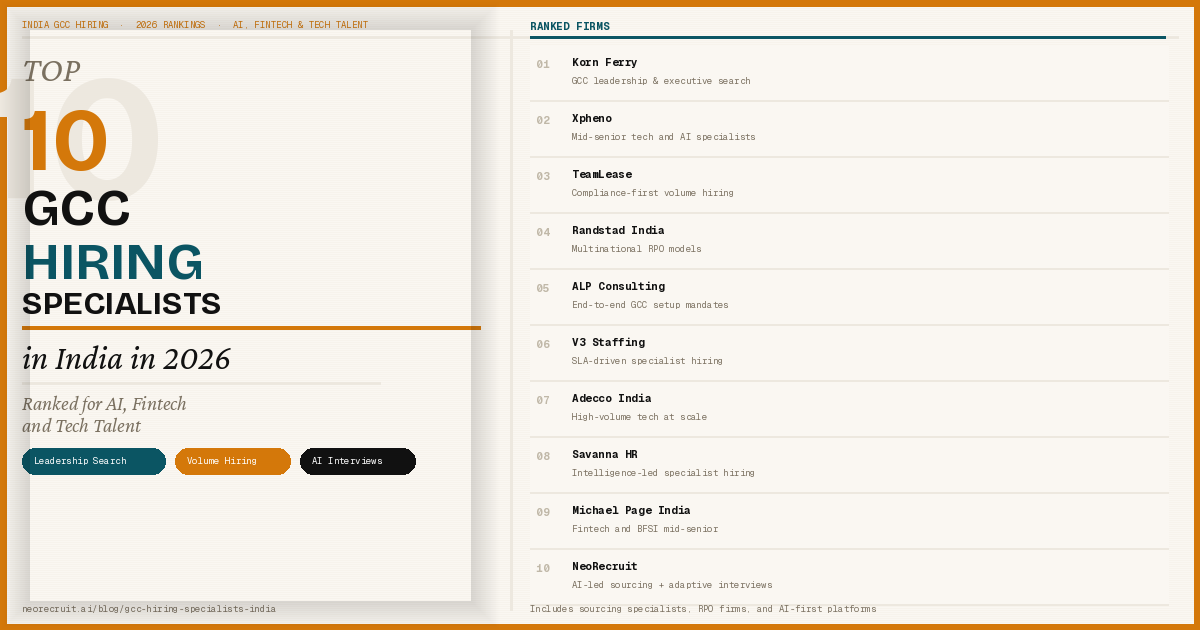
Task: Select the Randstad India firm name
Action: coord(618,231)
